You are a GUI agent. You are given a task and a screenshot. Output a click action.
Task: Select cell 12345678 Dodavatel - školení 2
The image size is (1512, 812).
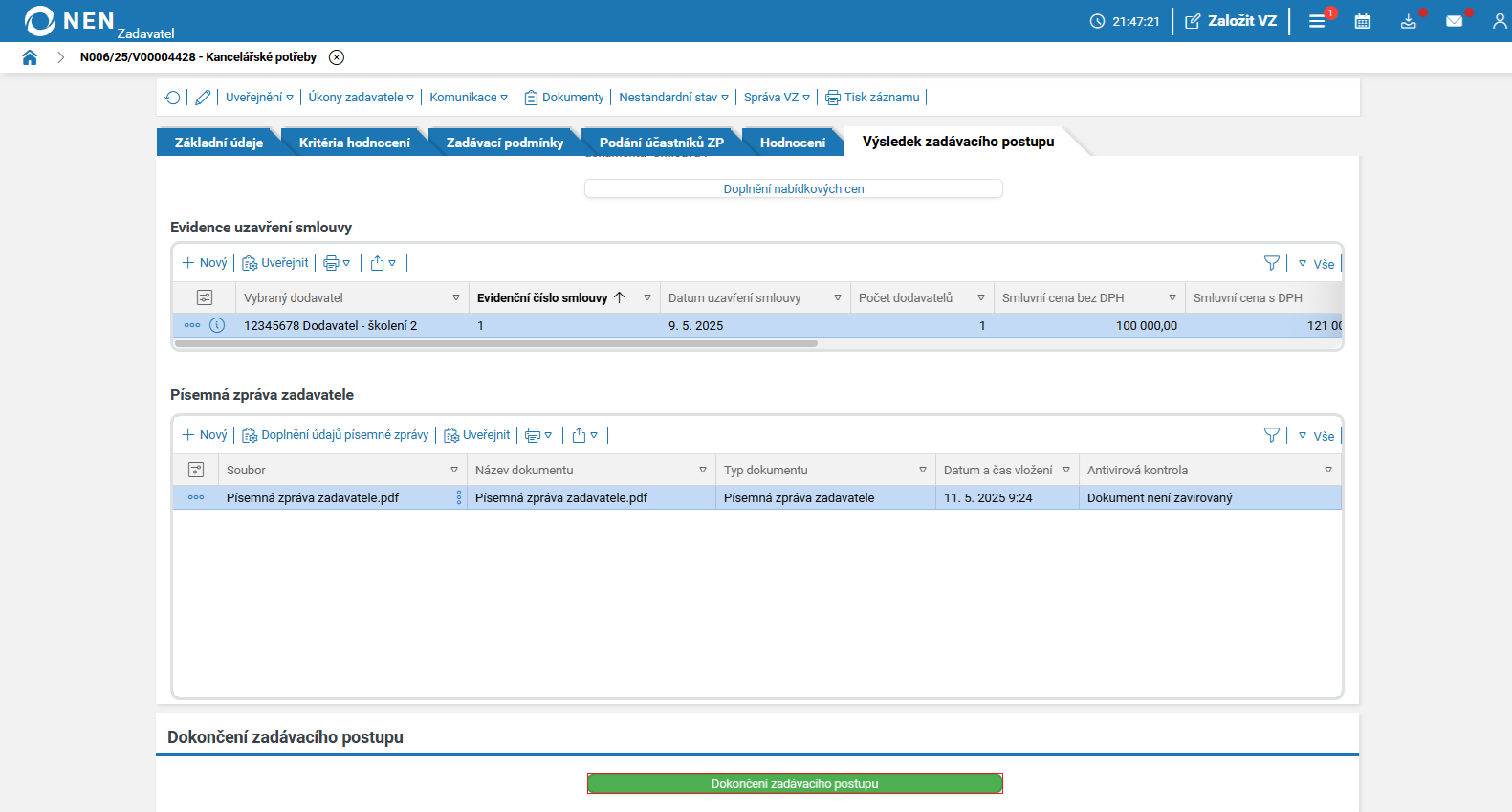click(352, 325)
